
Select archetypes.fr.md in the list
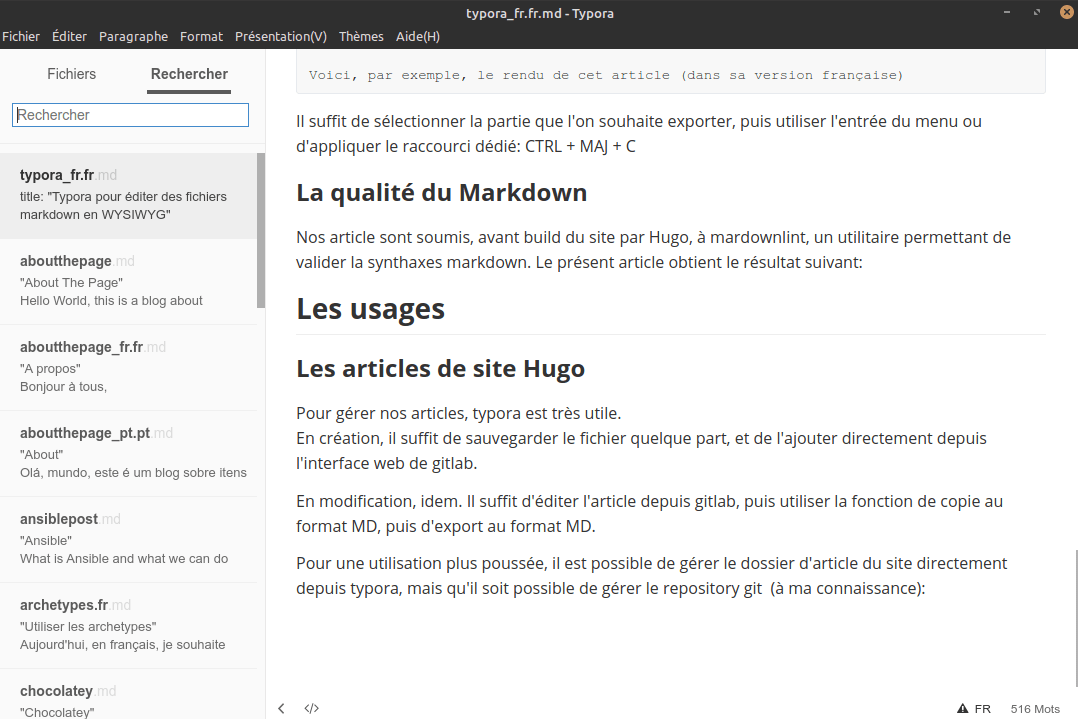tap(128, 626)
